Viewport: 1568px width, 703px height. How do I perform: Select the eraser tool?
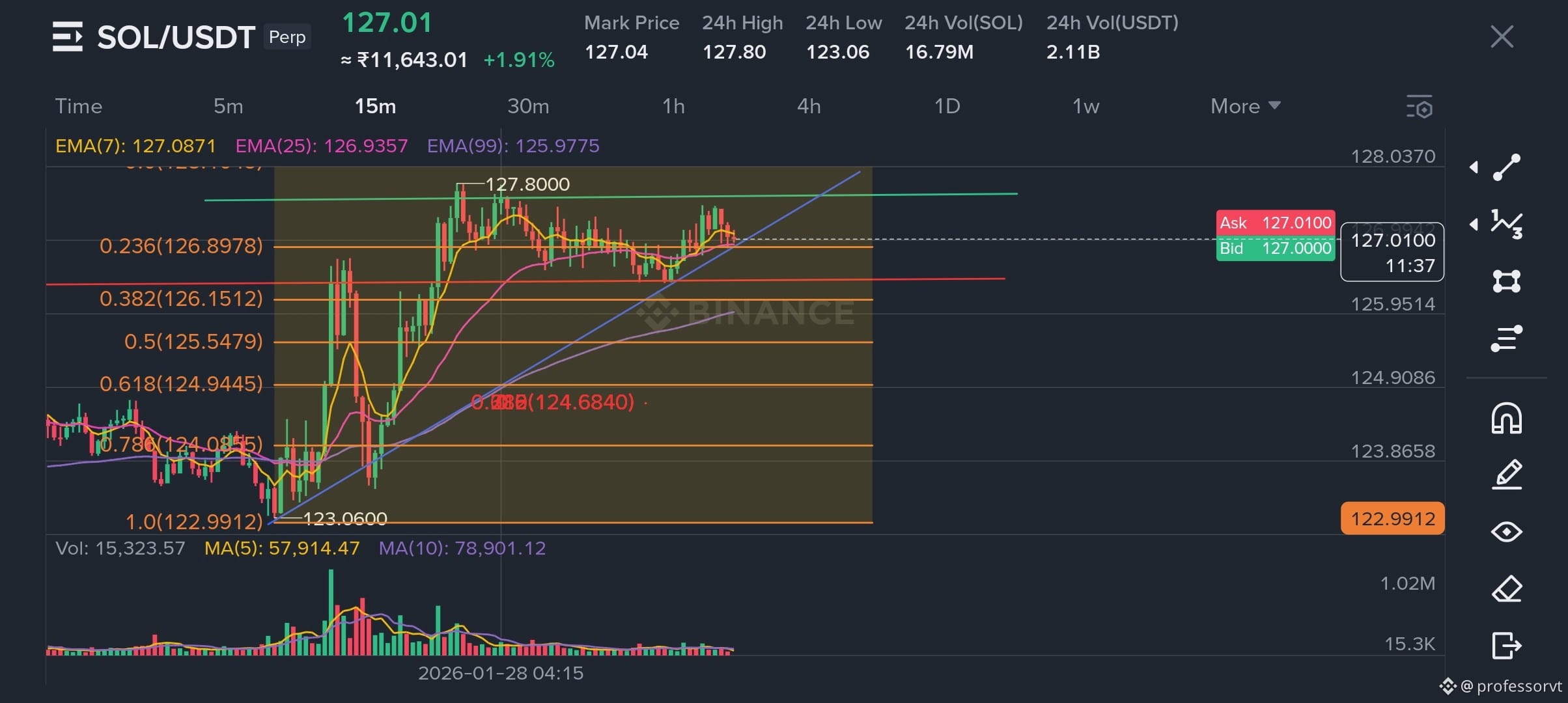click(1507, 589)
